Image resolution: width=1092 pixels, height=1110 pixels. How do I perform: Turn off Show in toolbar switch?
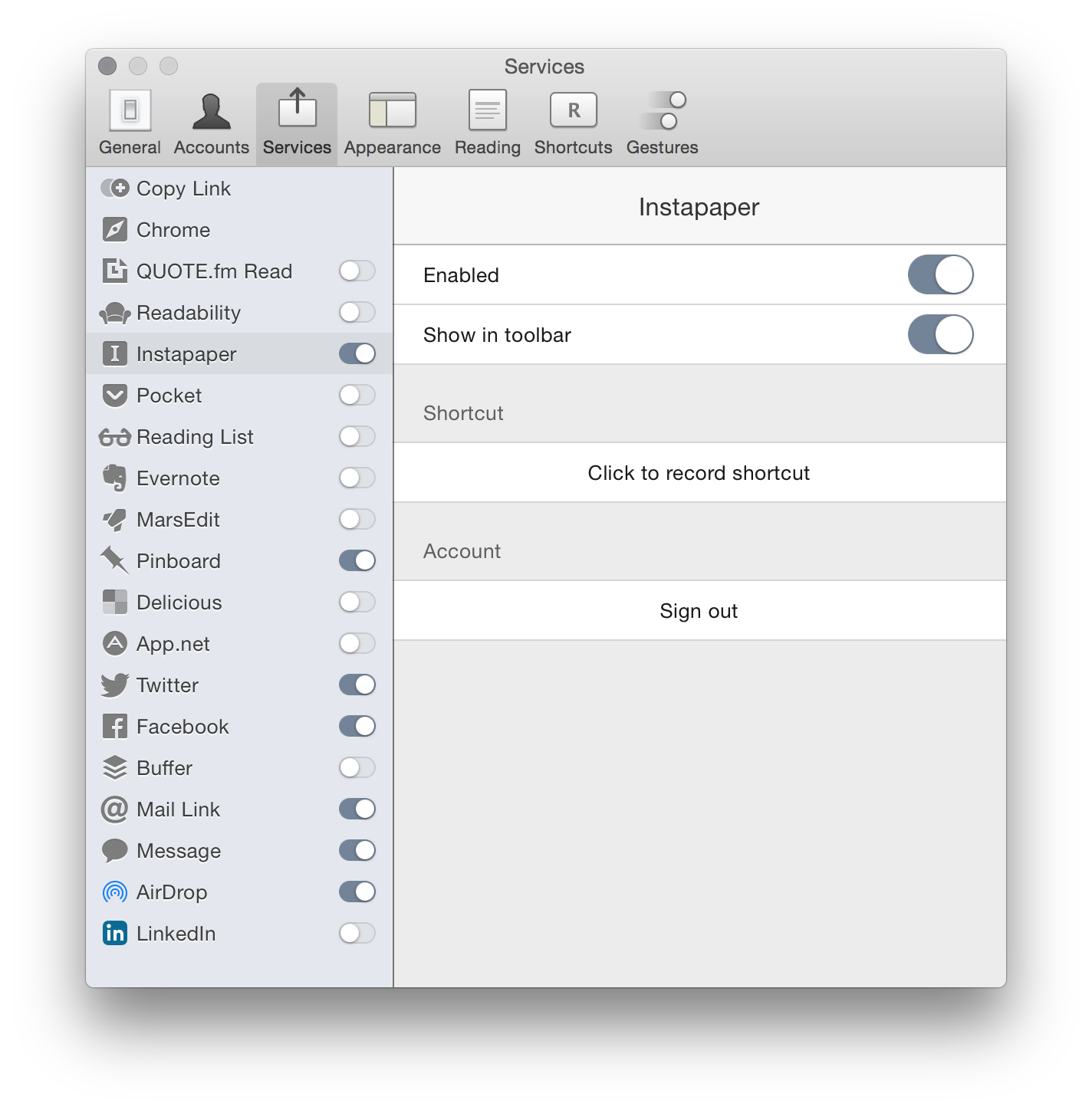(x=940, y=334)
